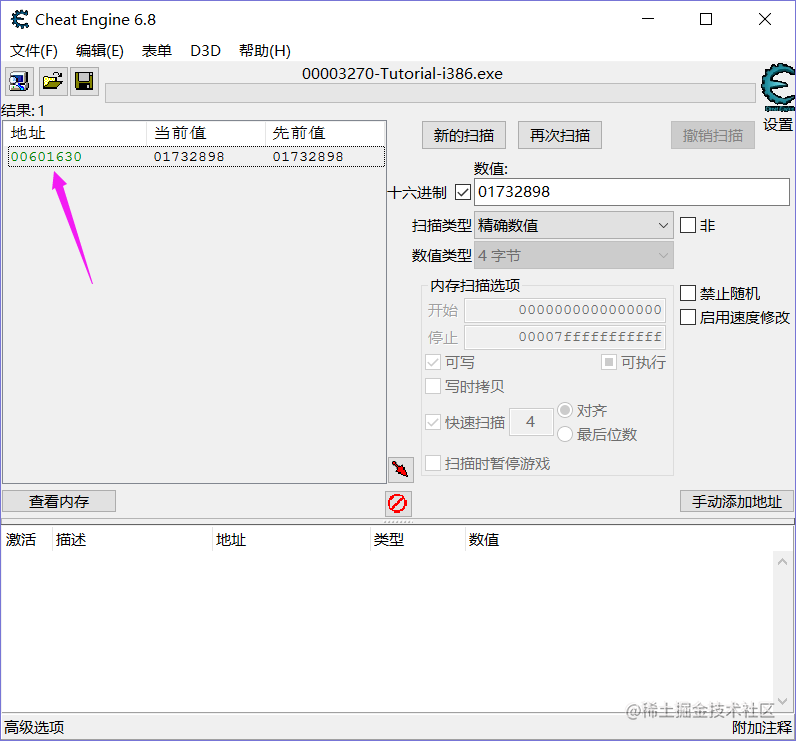Click the Cheat Engine title bar icon
796x741 pixels.
[20, 19]
